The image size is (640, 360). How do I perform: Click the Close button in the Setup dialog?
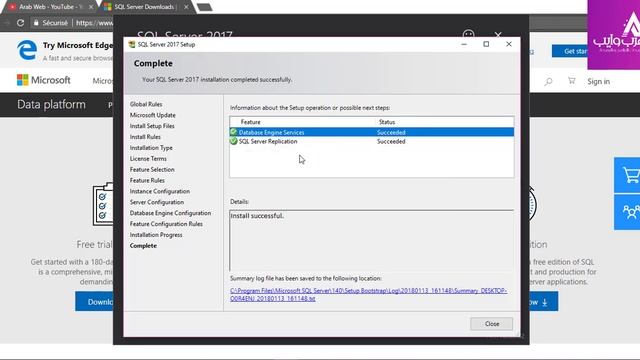[491, 324]
